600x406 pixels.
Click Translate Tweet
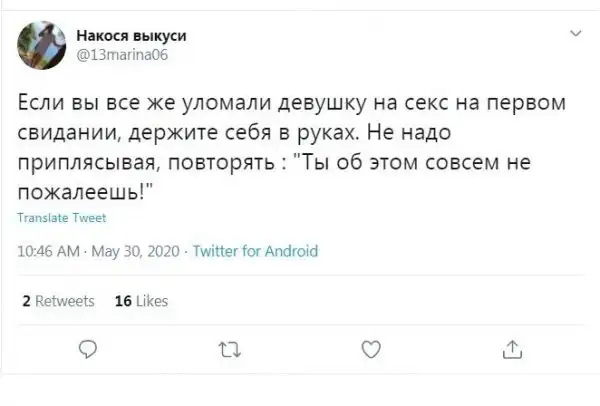pyautogui.click(x=62, y=217)
